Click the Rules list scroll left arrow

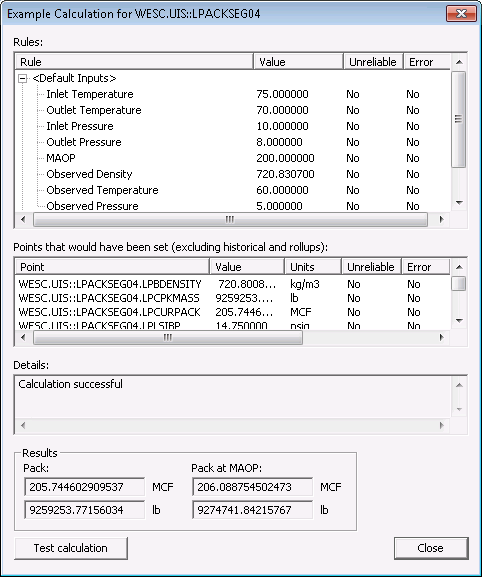(23, 220)
